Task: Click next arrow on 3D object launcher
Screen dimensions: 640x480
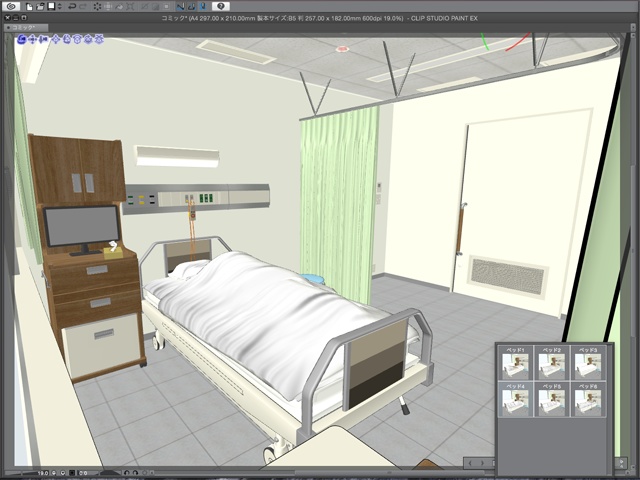Action: [x=482, y=463]
